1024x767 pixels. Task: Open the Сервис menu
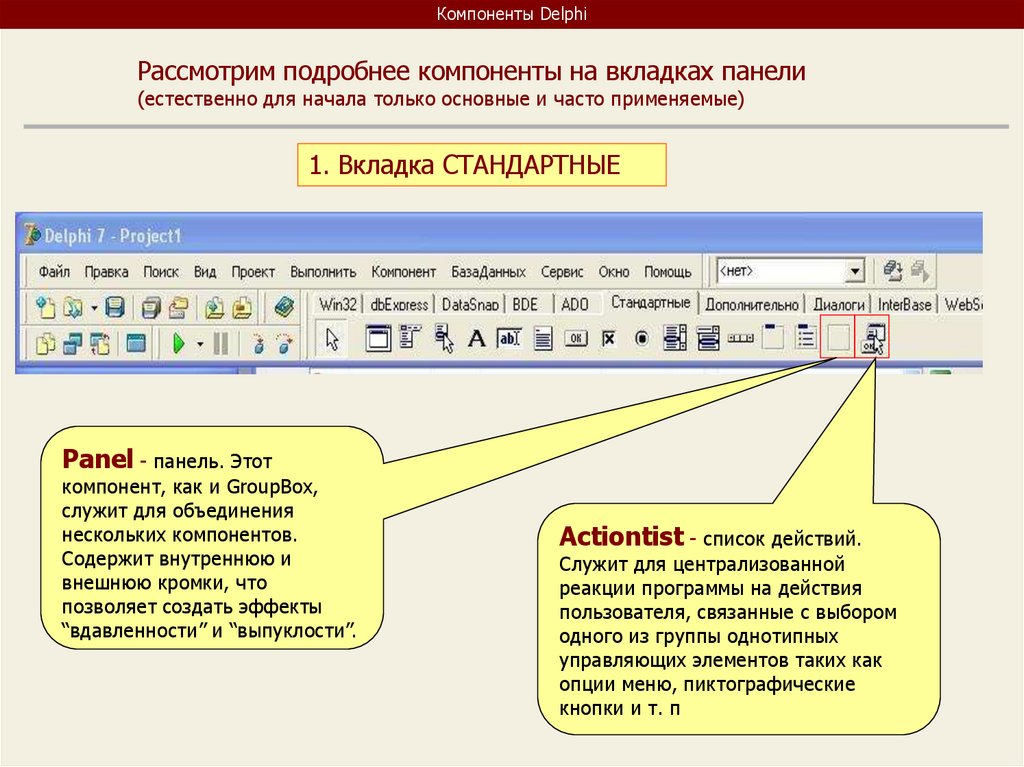click(562, 272)
